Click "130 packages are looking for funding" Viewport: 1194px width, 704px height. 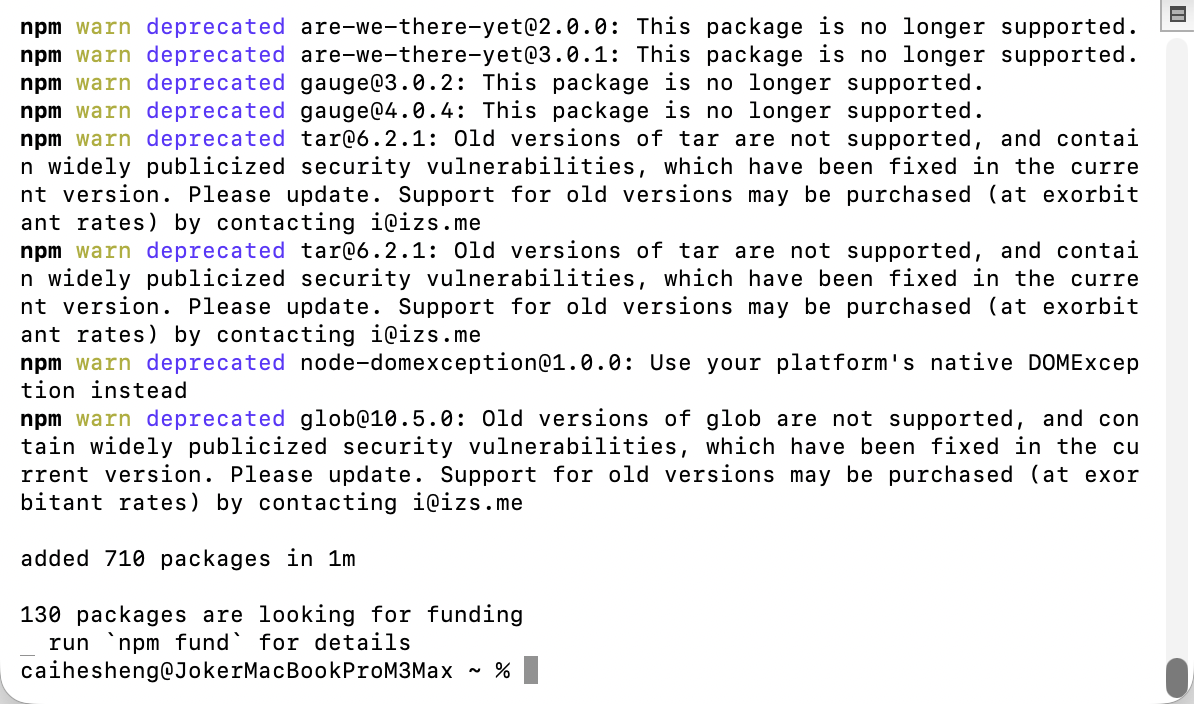coord(272,615)
